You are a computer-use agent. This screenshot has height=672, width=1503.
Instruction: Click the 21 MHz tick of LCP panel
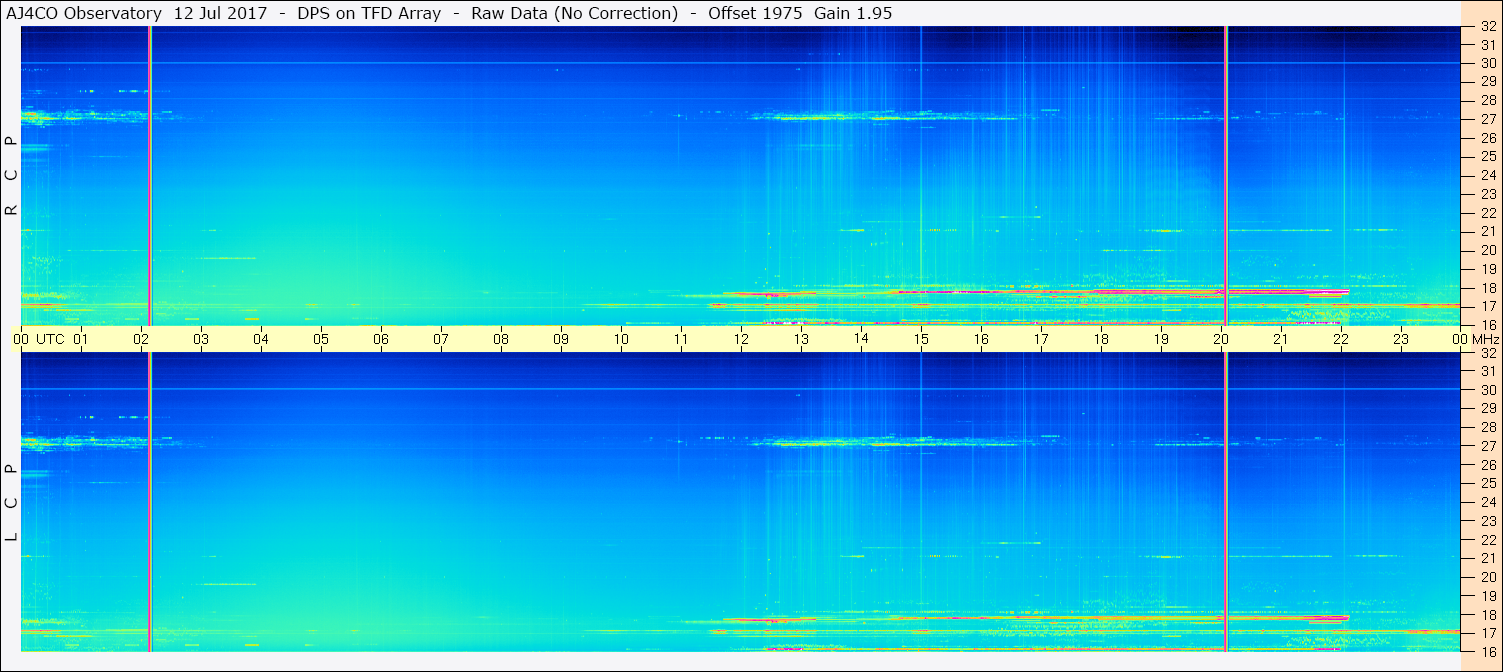pos(1487,558)
